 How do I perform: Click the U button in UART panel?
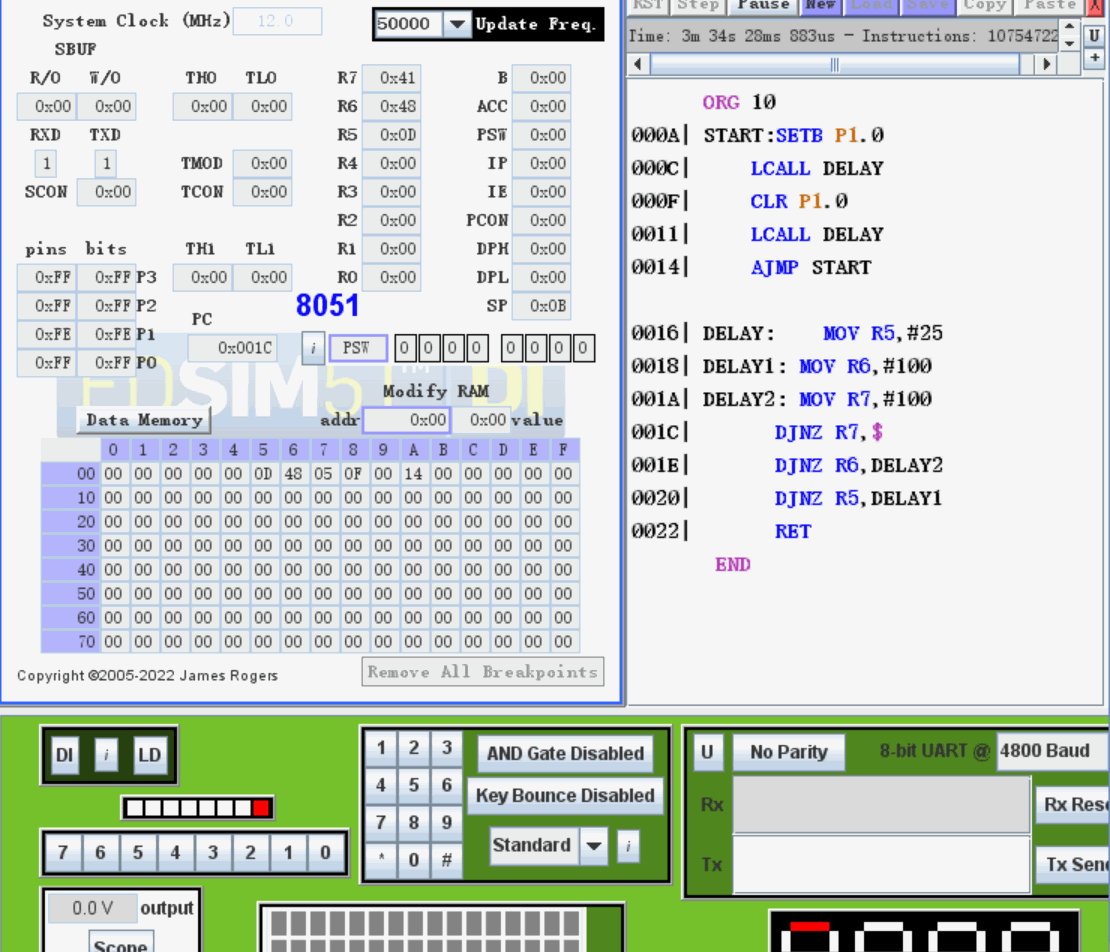706,752
